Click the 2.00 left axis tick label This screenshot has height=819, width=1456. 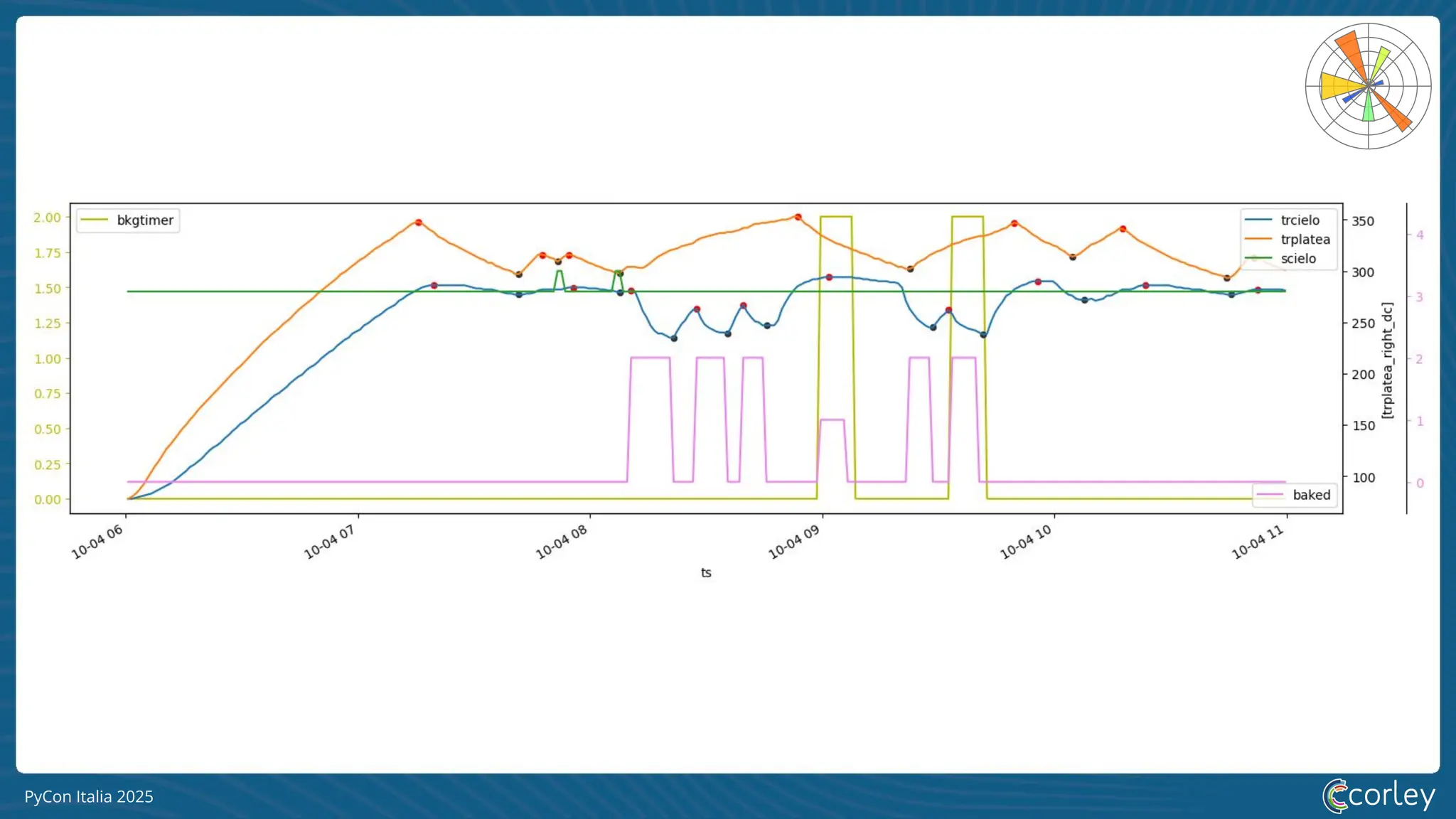tap(47, 218)
